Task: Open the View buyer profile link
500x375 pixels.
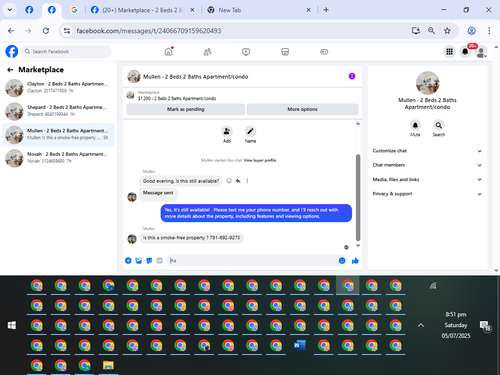Action: 260,160
